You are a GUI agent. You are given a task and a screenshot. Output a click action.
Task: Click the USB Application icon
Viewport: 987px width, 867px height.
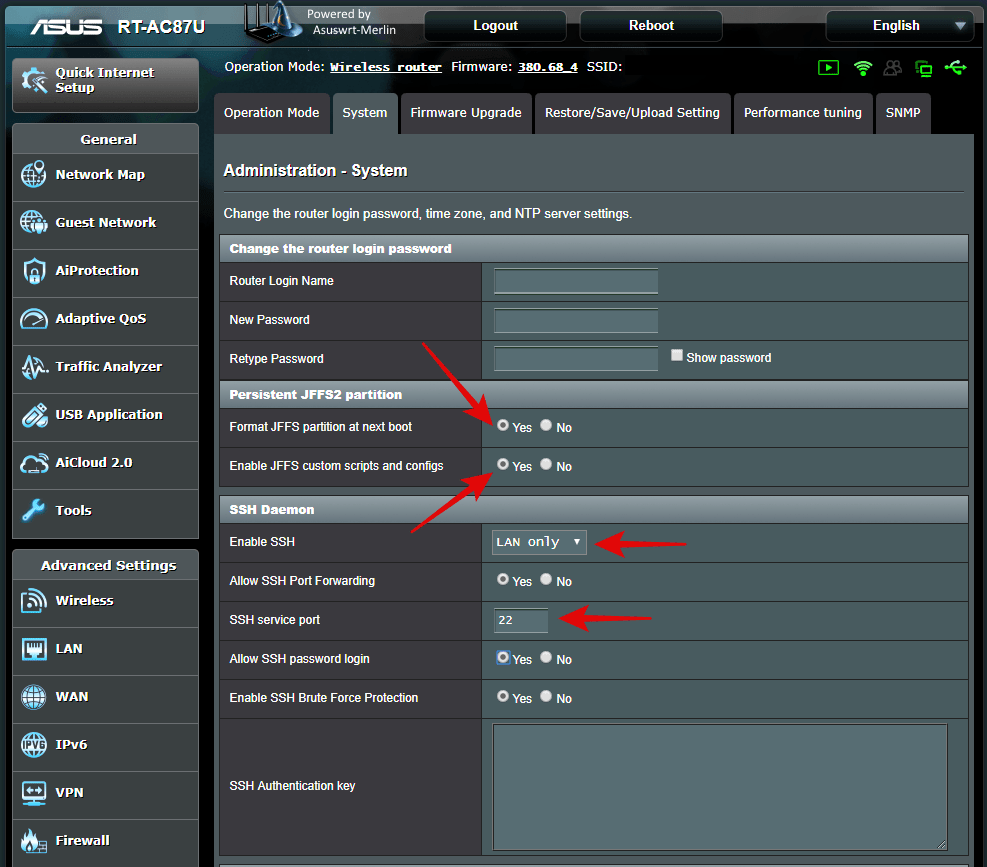point(33,415)
